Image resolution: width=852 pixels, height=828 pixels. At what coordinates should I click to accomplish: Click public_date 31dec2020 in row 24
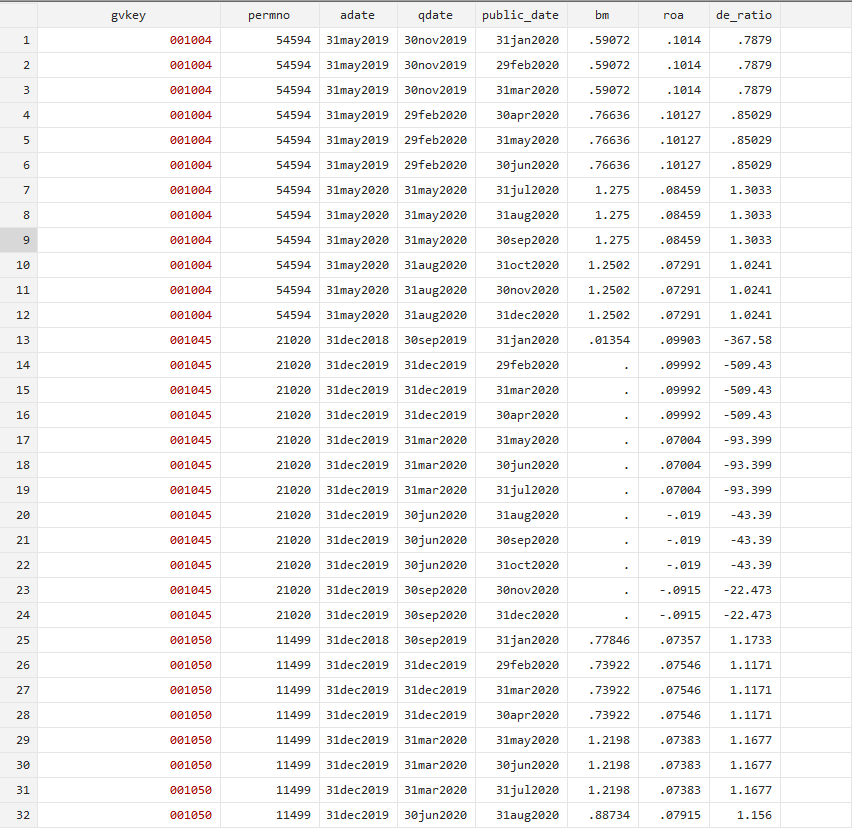point(521,615)
